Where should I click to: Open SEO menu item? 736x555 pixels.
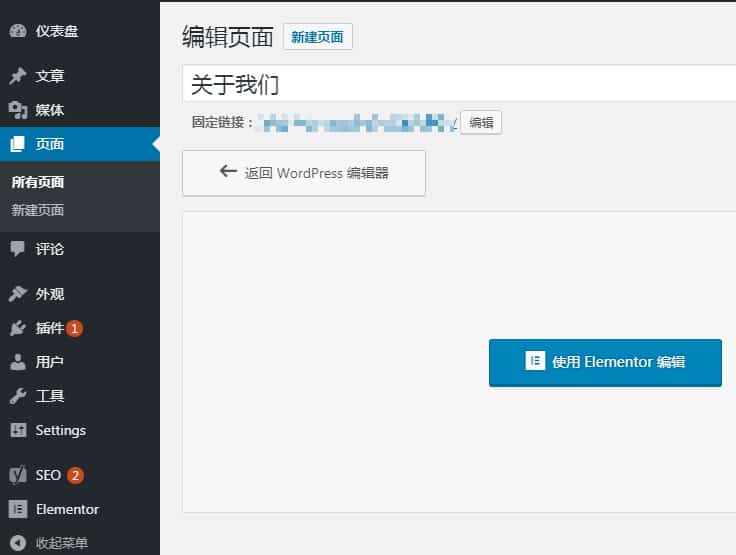(x=48, y=475)
